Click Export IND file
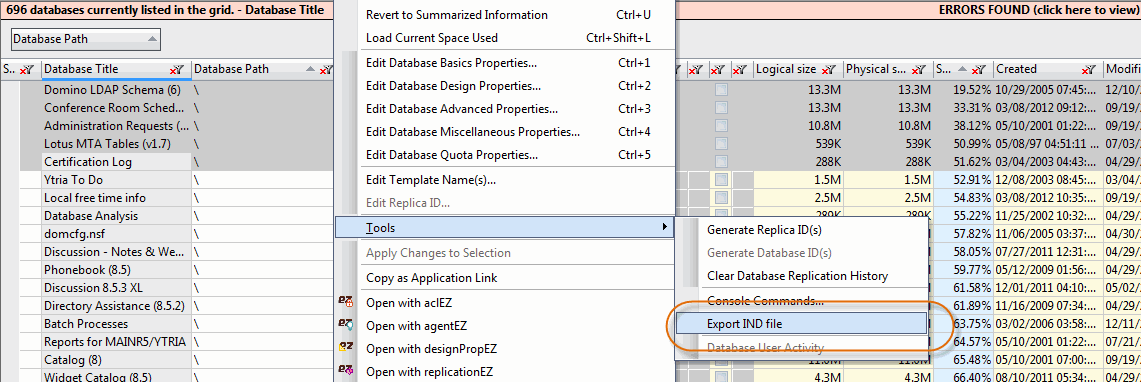Image resolution: width=1141 pixels, height=382 pixels. pyautogui.click(x=801, y=324)
